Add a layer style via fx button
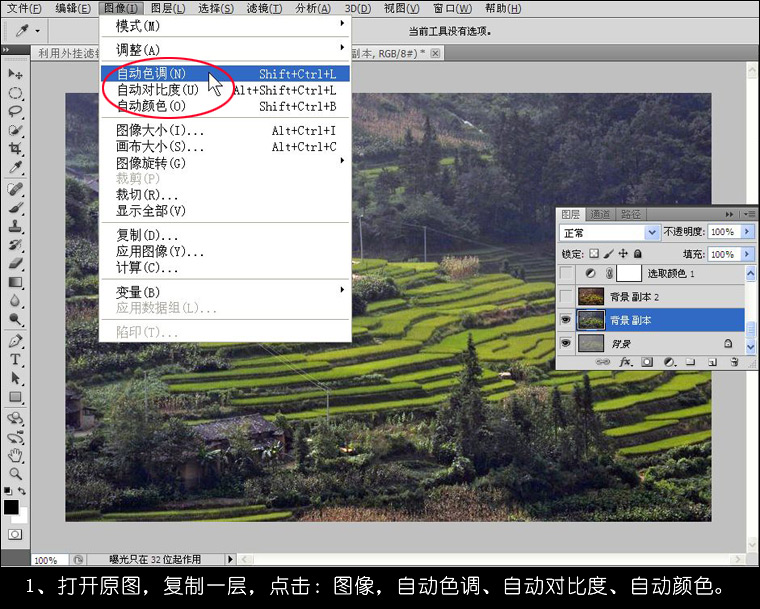Image resolution: width=760 pixels, height=609 pixels. point(625,362)
